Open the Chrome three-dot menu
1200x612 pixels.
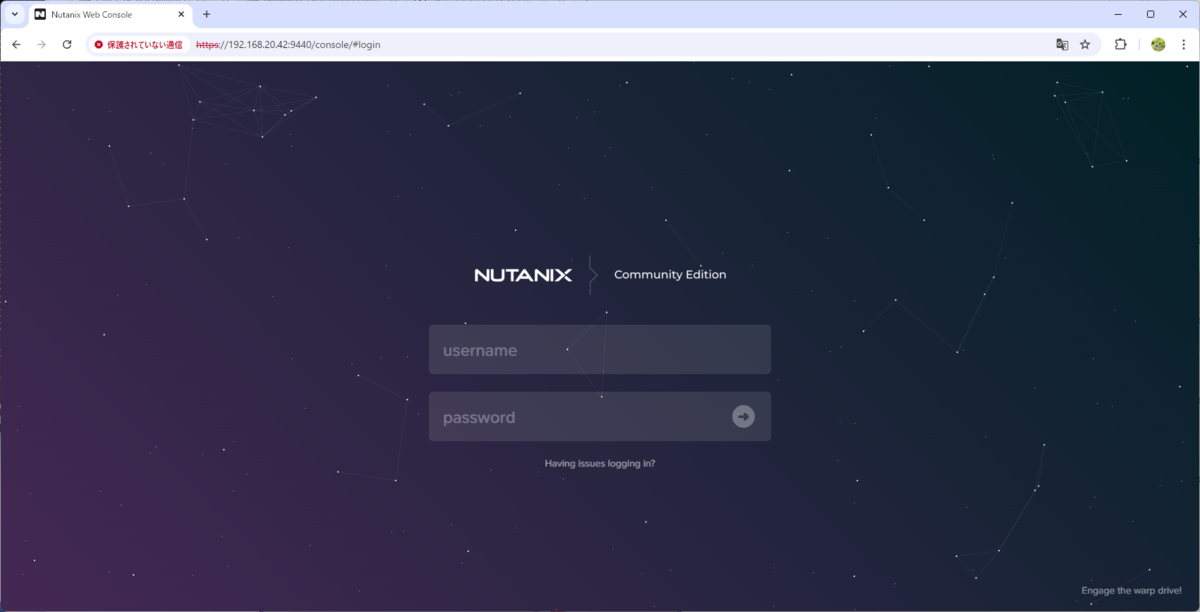tap(1184, 44)
